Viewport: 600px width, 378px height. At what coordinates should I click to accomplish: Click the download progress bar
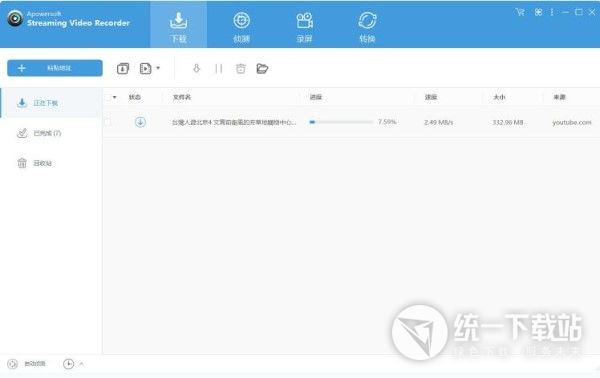(x=341, y=122)
